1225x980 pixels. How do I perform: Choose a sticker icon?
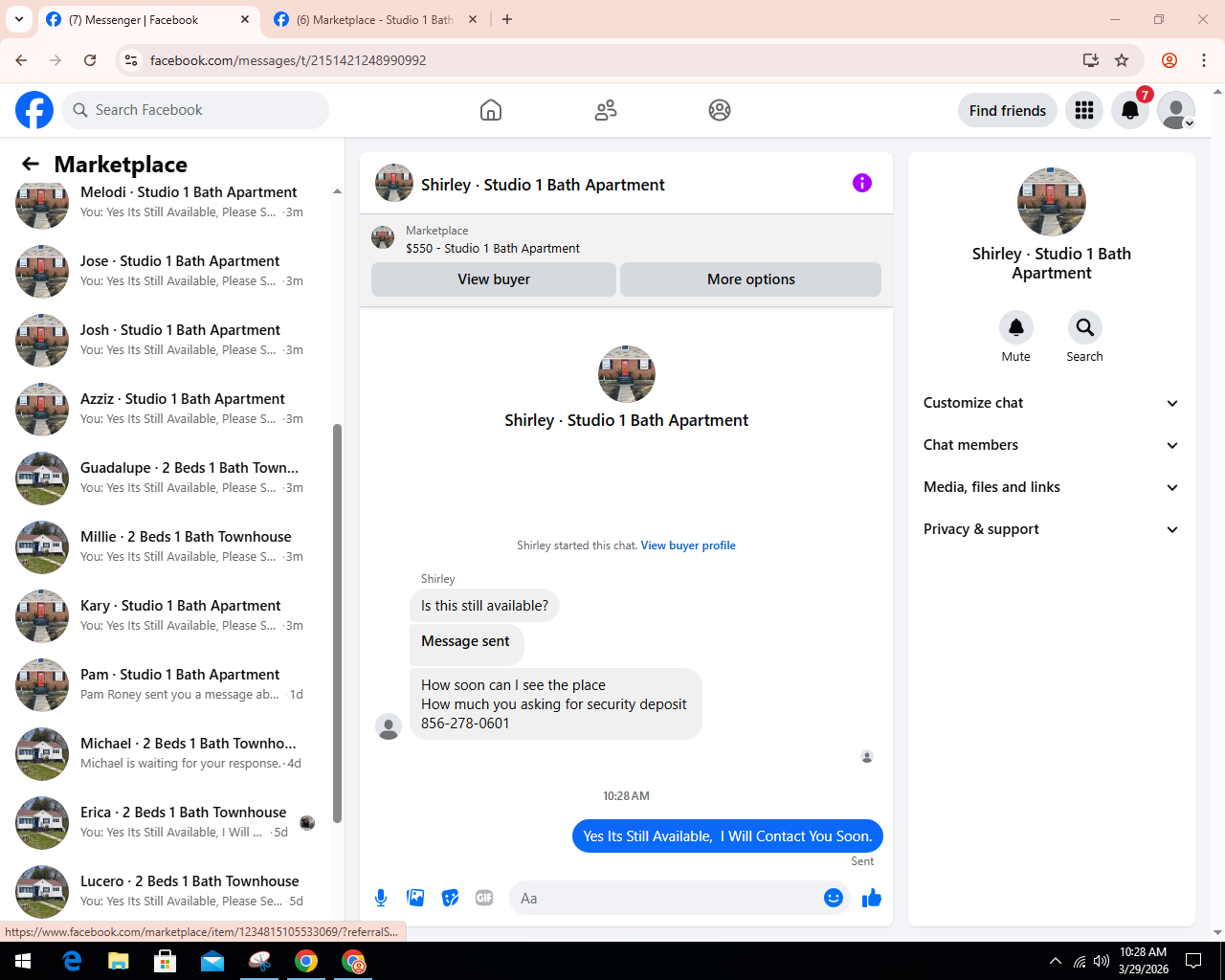click(x=450, y=898)
